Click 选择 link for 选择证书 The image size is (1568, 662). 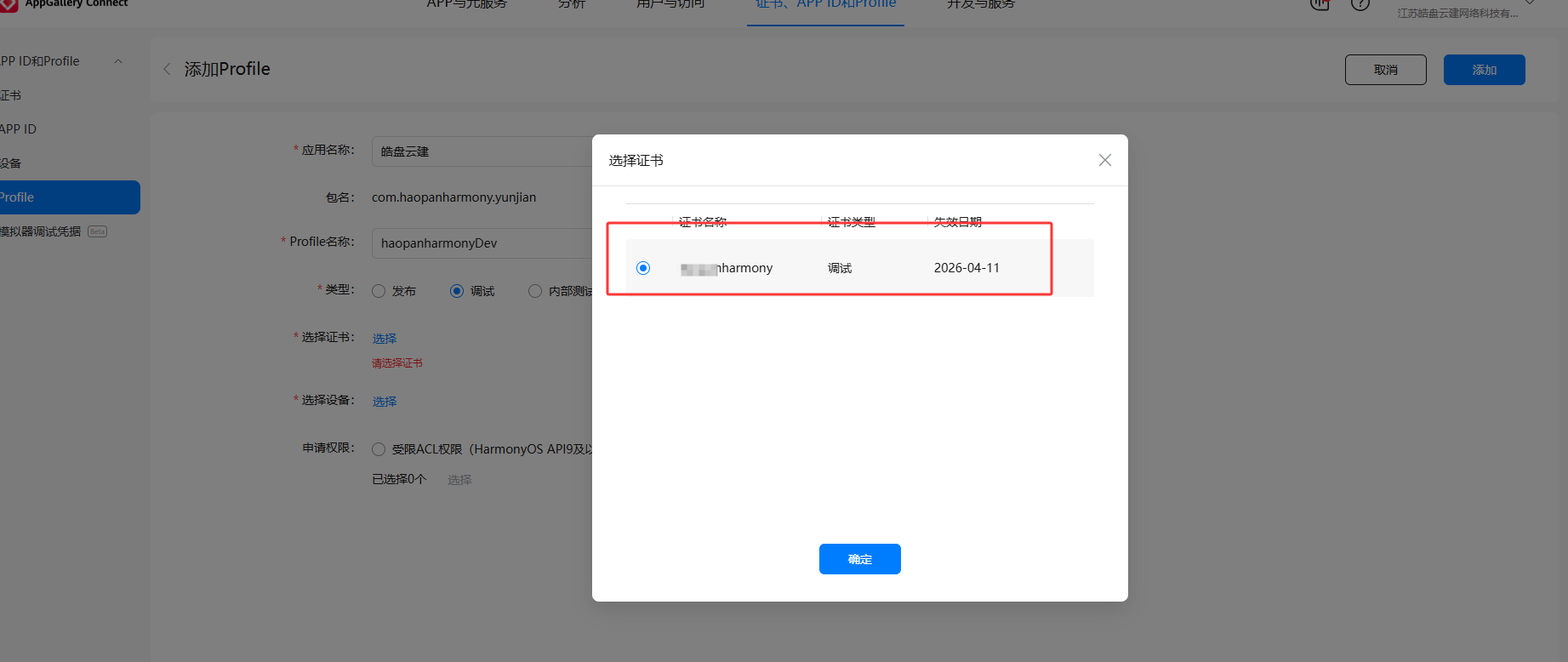pos(385,339)
